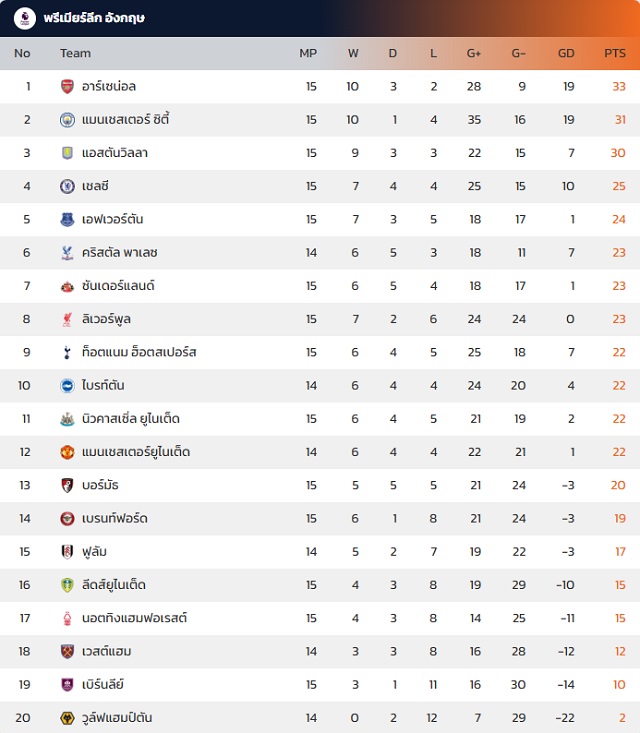The height and width of the screenshot is (733, 640).
Task: Click the Newcastle United club crest
Action: [x=67, y=418]
